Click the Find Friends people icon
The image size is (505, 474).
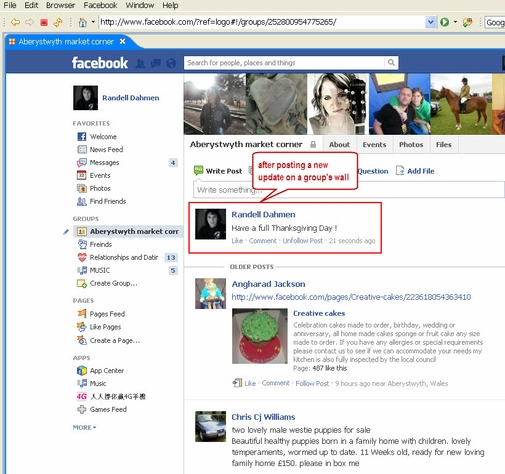[82, 201]
